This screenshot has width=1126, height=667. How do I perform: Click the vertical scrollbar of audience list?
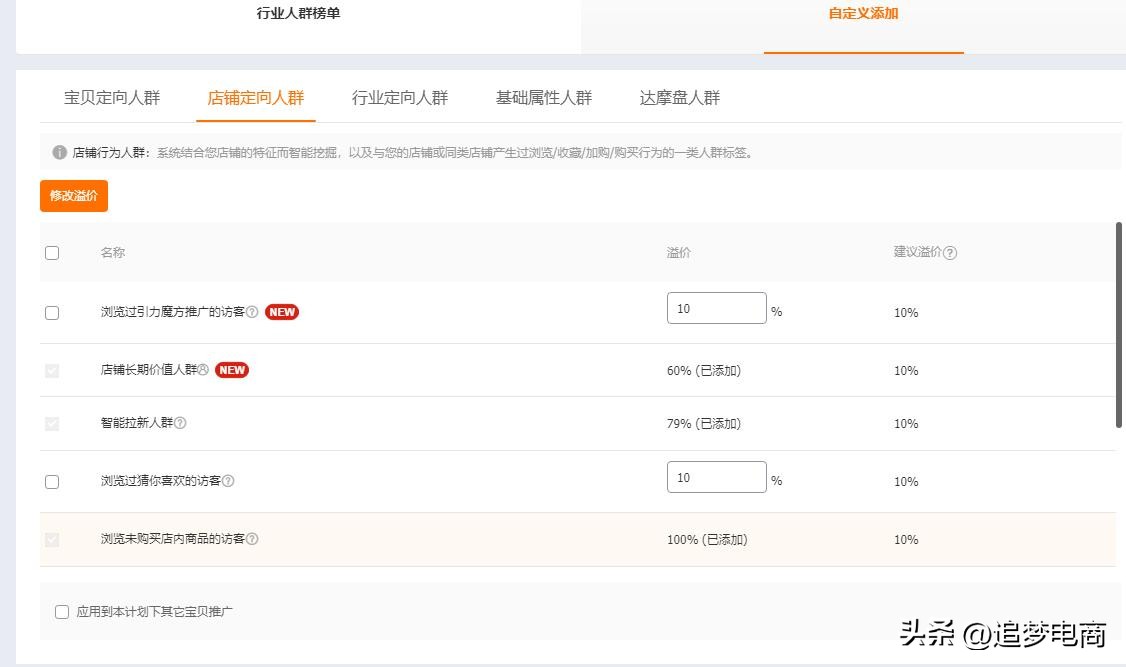coord(1119,325)
